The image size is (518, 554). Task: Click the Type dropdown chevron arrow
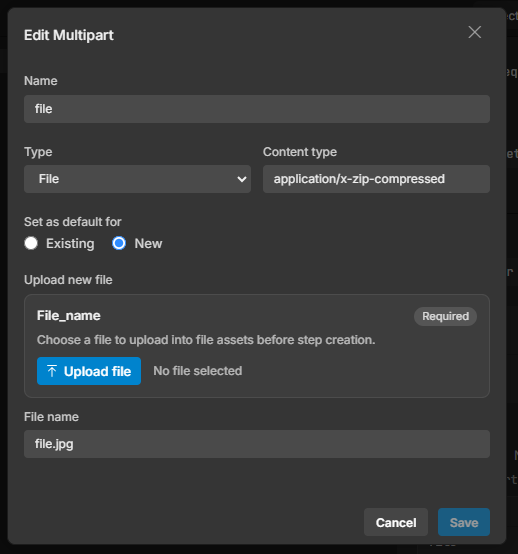pos(242,179)
